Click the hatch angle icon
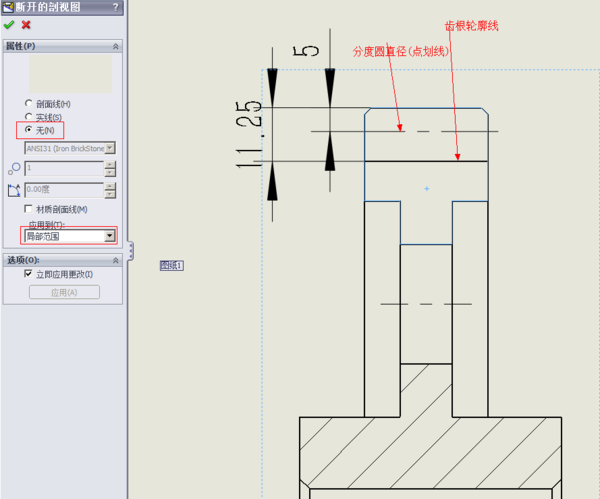The image size is (600, 499). (14, 189)
